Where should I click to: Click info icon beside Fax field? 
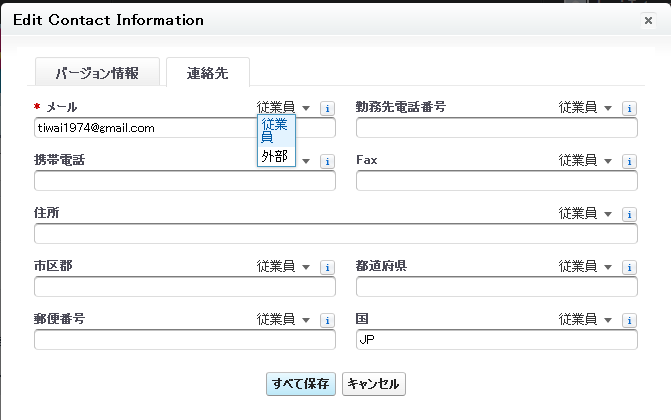pos(629,161)
